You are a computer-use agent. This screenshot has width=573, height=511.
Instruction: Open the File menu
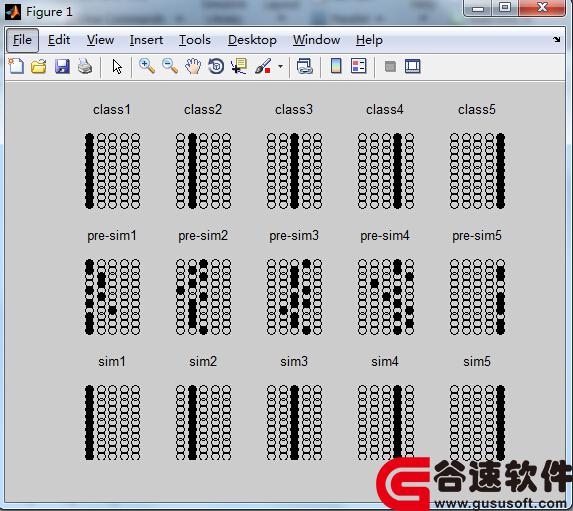tap(22, 40)
